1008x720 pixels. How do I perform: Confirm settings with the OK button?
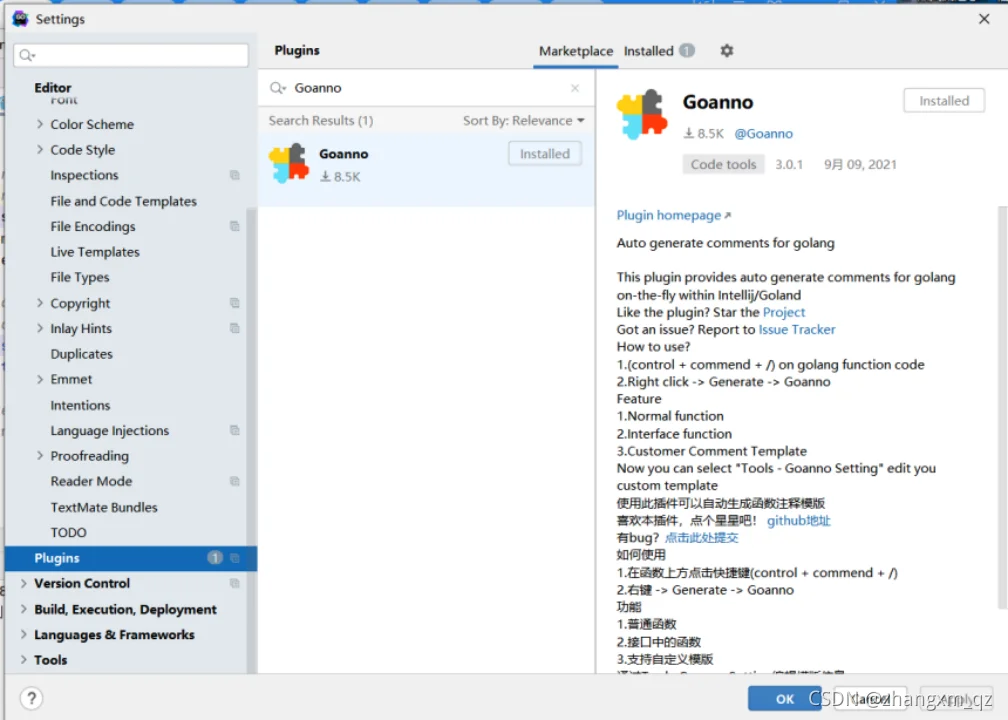pos(784,699)
